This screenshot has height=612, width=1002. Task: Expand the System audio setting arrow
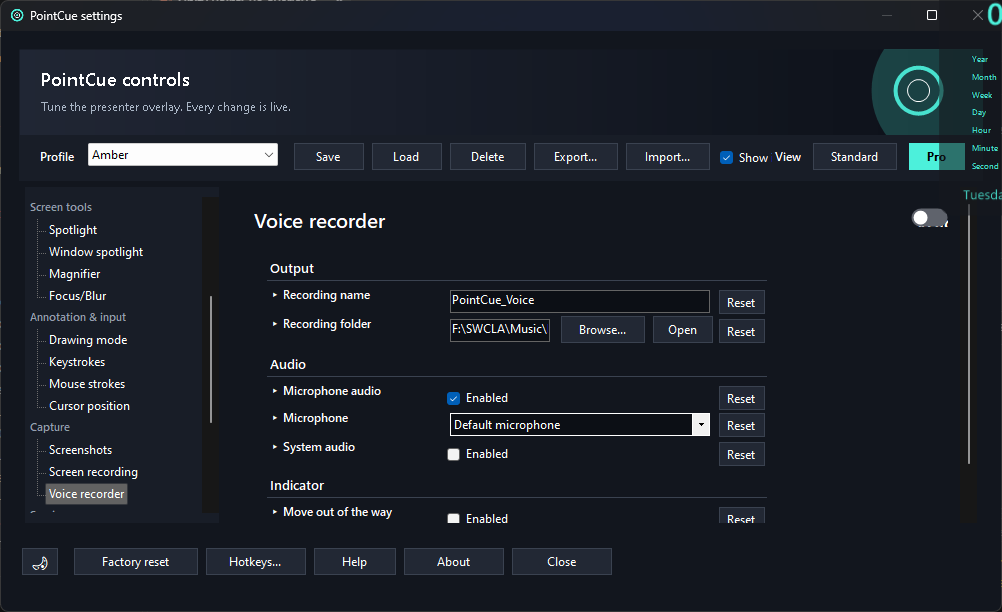pyautogui.click(x=275, y=447)
